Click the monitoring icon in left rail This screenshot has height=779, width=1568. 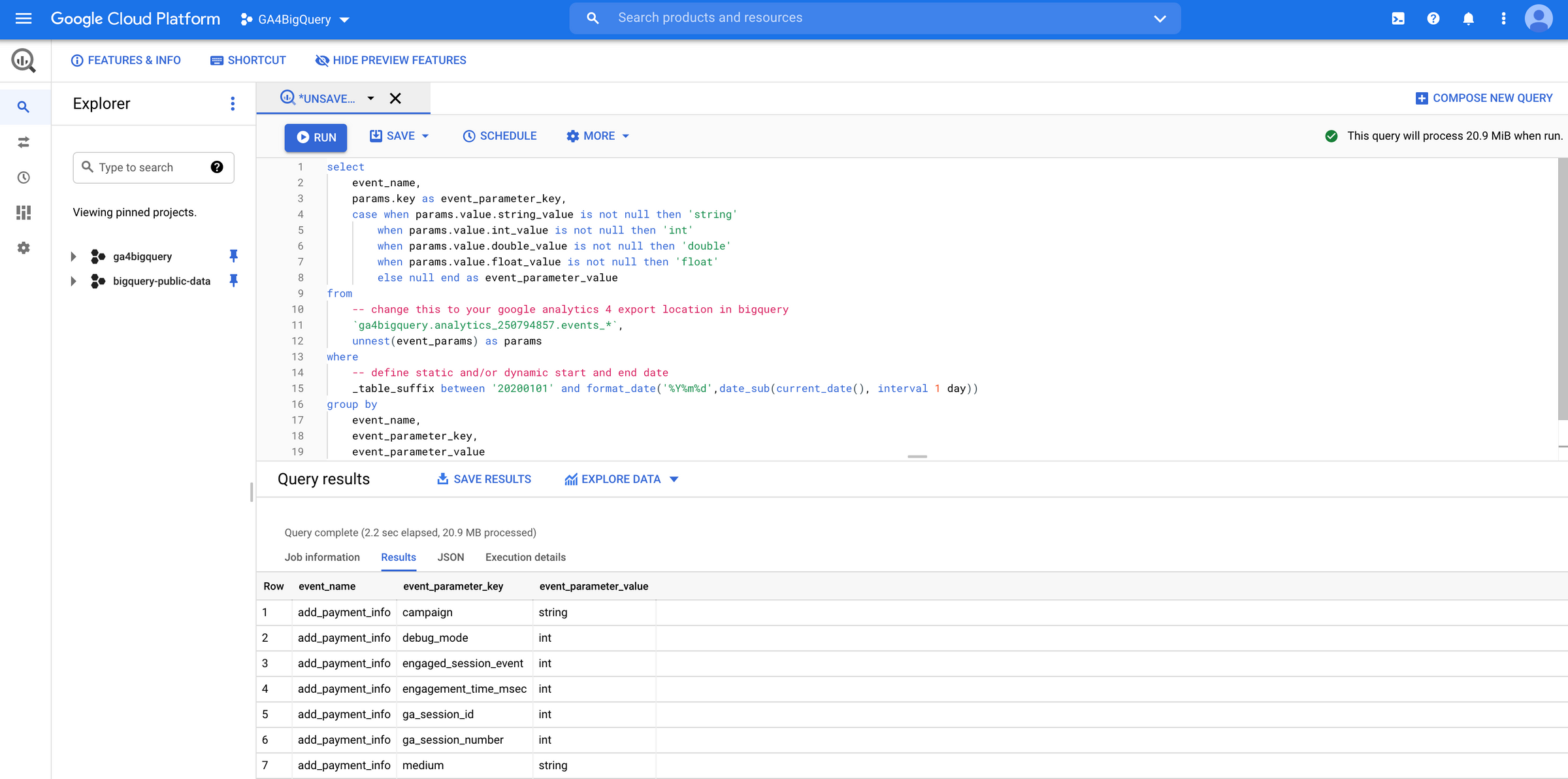[x=24, y=212]
